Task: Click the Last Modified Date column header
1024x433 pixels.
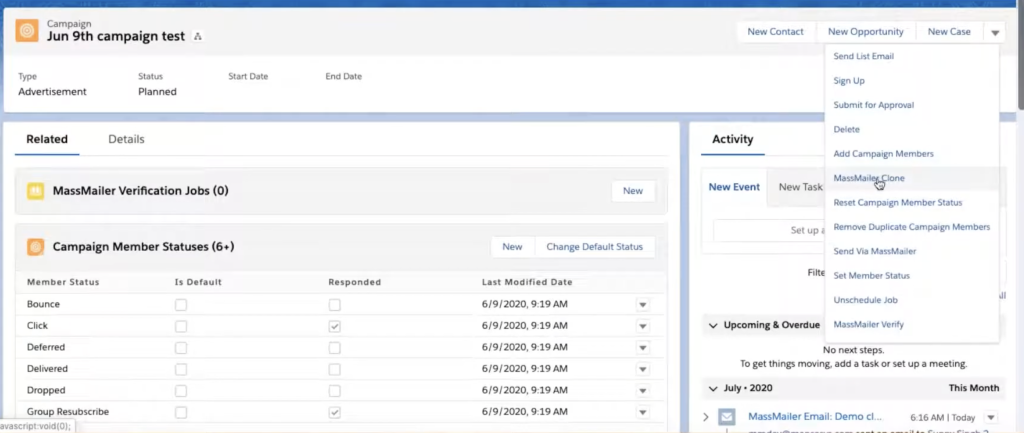Action: point(527,282)
